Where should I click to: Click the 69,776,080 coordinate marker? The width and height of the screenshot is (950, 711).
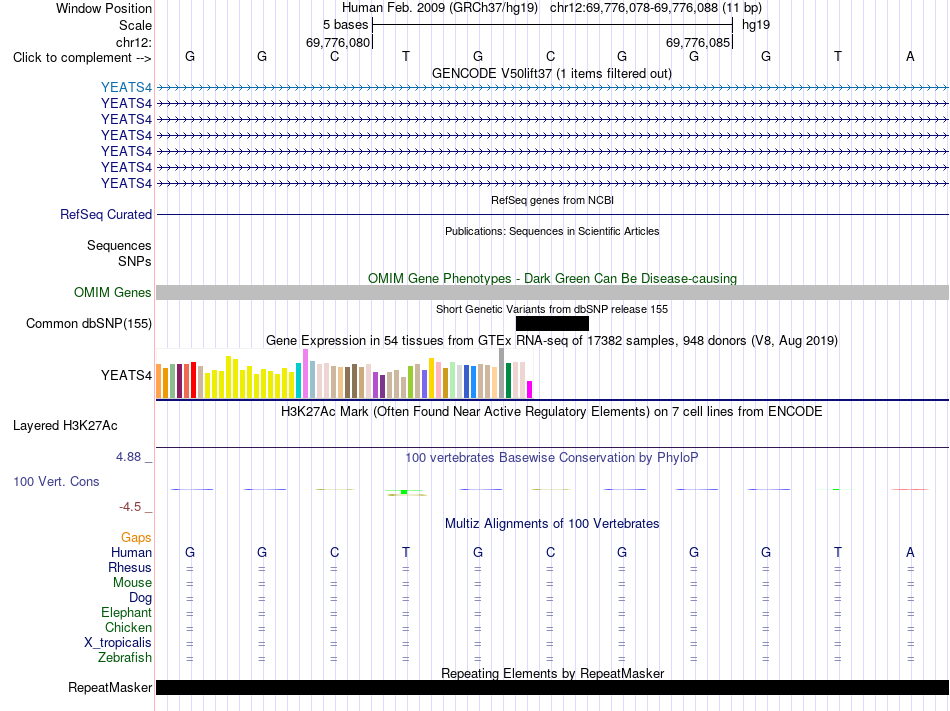(337, 42)
